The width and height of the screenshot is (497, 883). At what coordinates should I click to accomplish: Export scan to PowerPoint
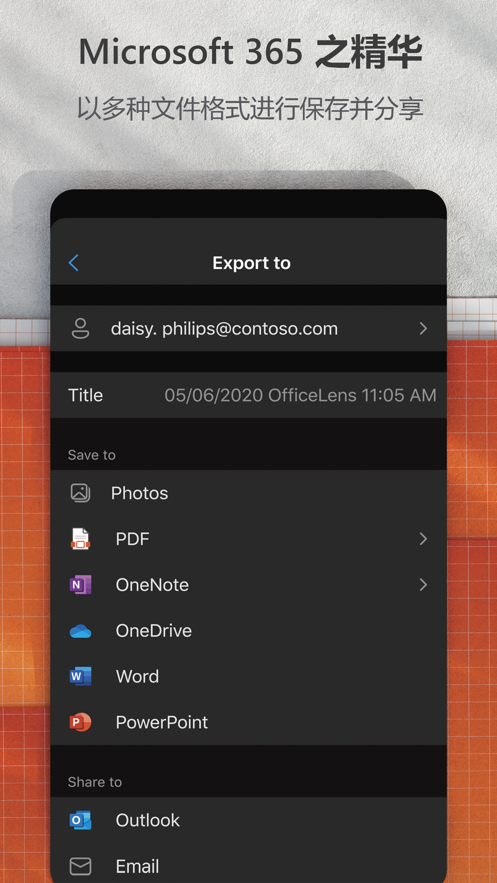248,722
